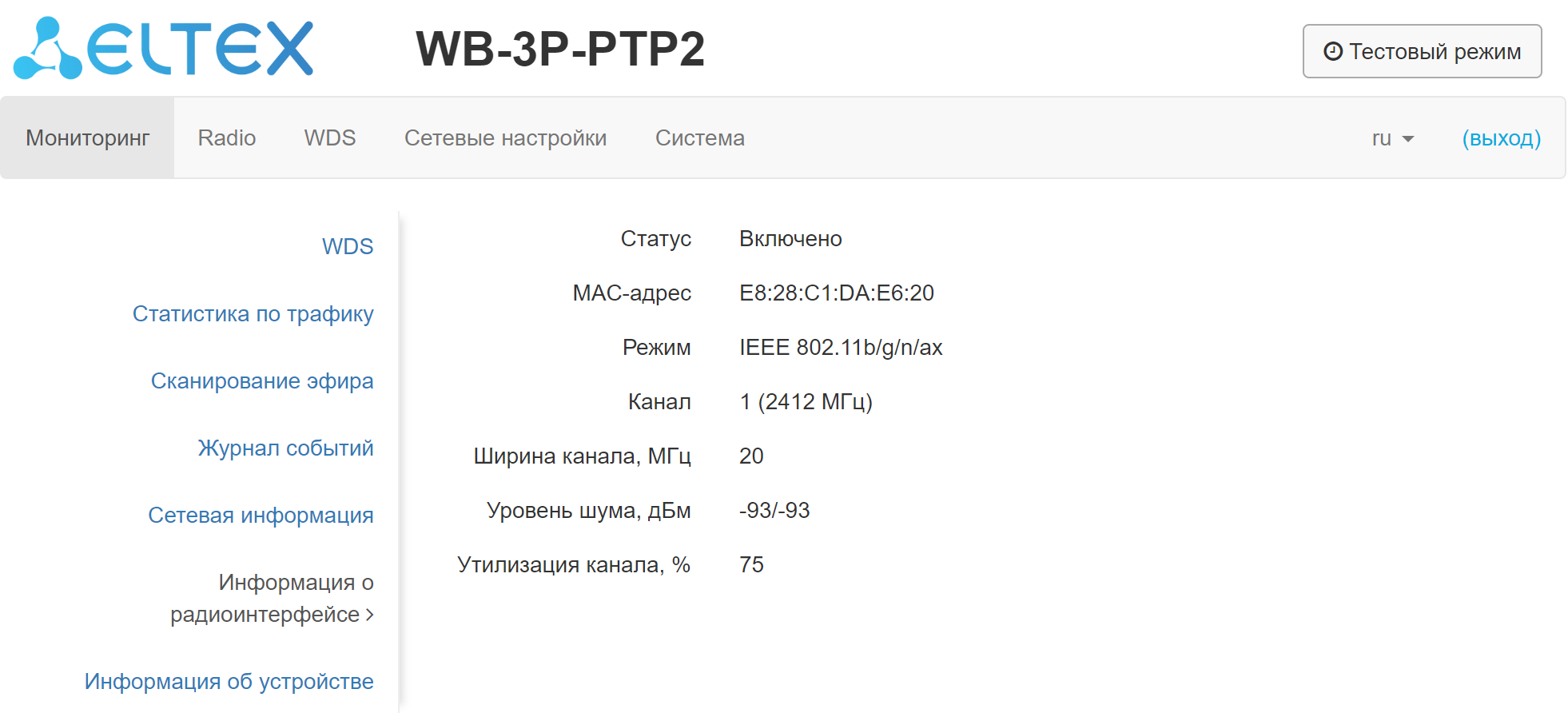Open Информация об устройстве page

pyautogui.click(x=229, y=681)
